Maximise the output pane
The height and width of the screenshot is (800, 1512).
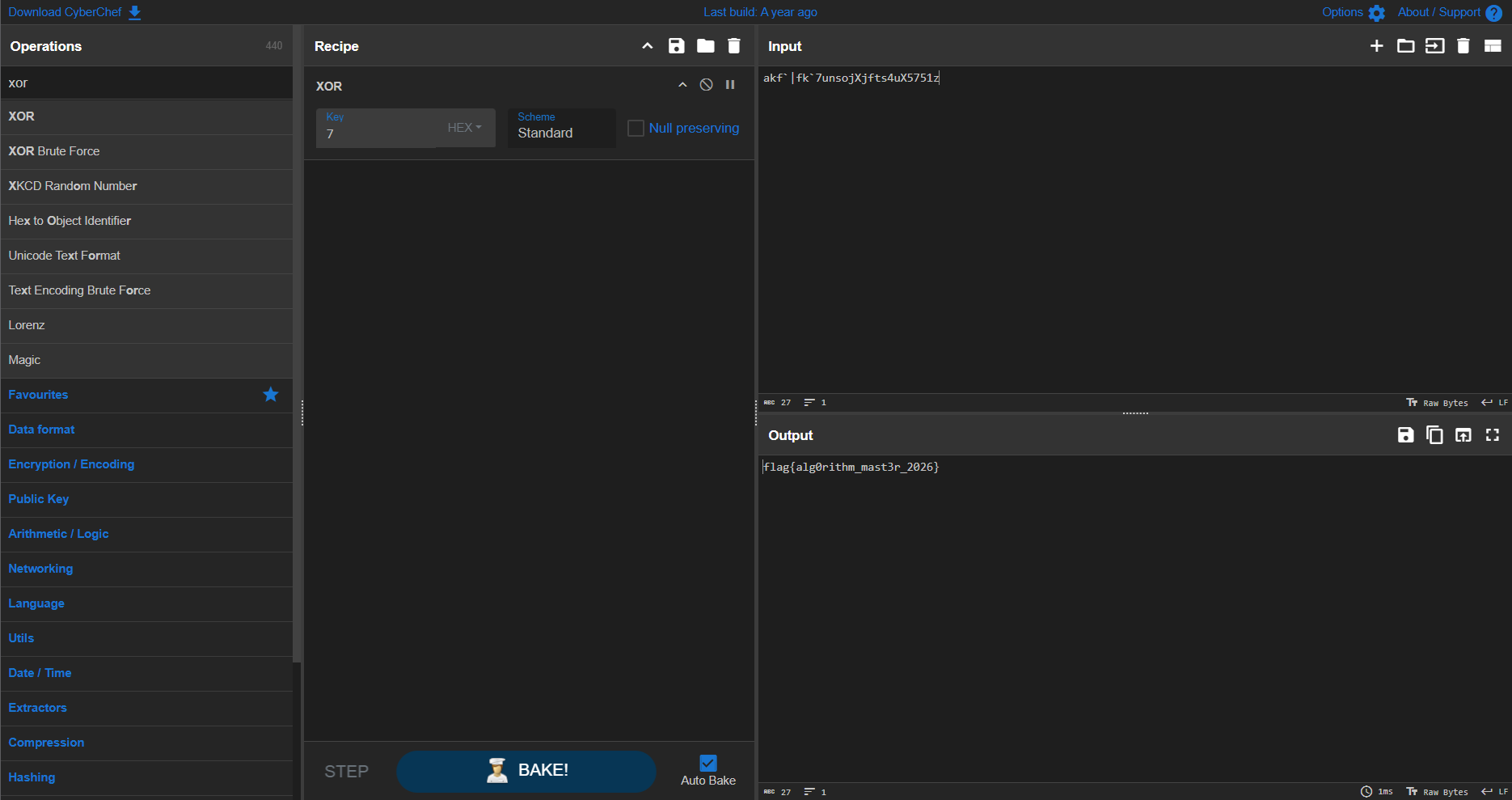(1493, 435)
